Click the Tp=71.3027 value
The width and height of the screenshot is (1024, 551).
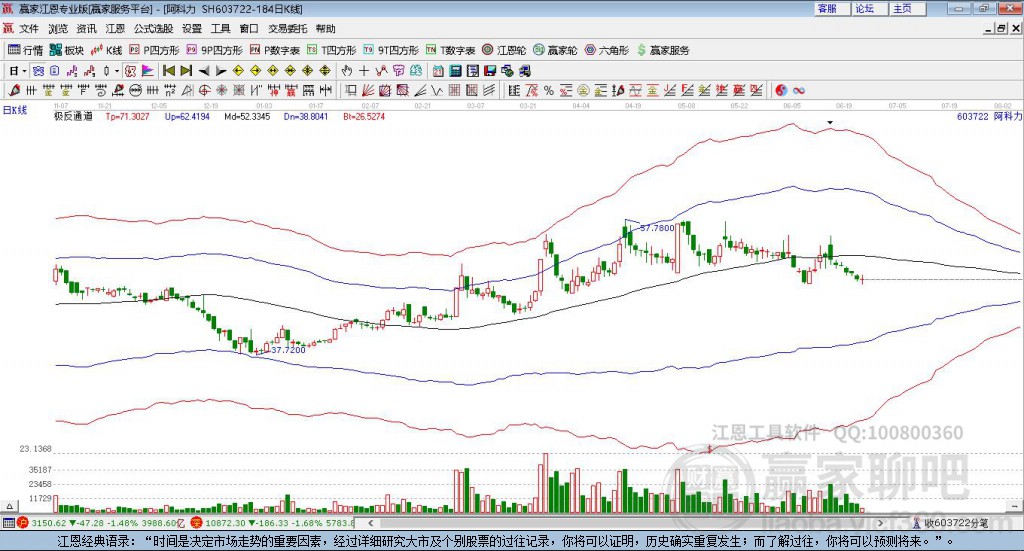[x=127, y=116]
